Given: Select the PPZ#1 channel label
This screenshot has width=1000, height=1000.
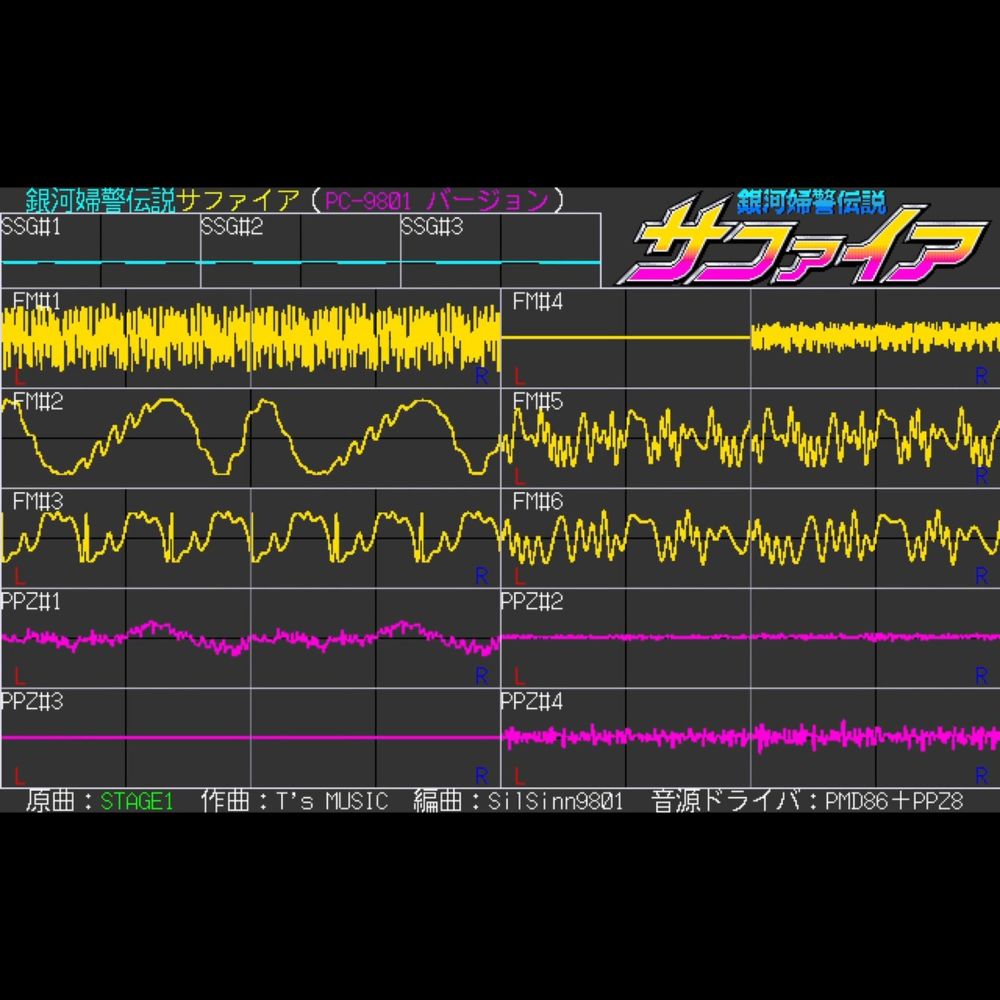Looking at the screenshot, I should click(x=31, y=601).
